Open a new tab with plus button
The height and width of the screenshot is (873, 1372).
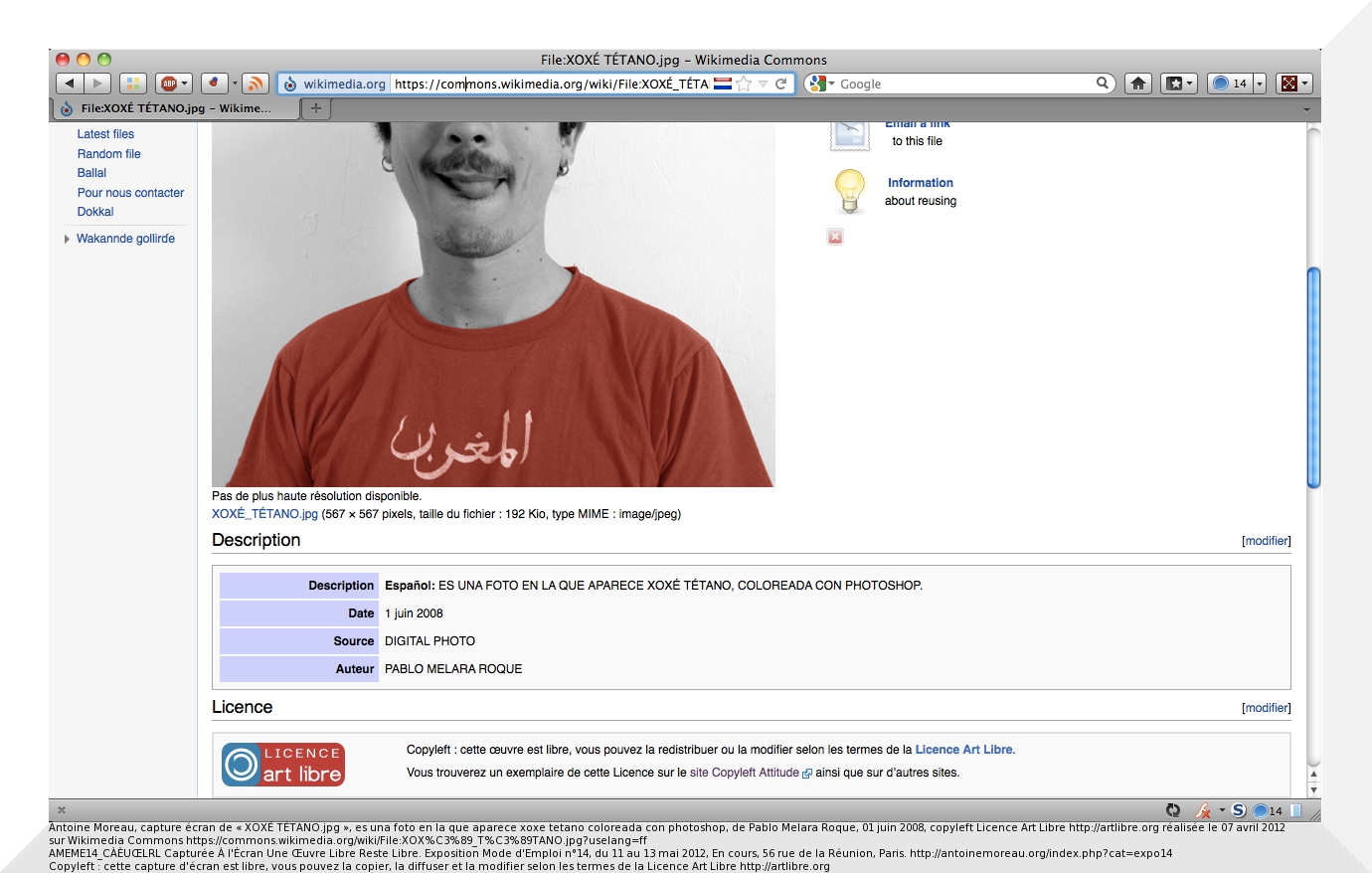click(316, 108)
